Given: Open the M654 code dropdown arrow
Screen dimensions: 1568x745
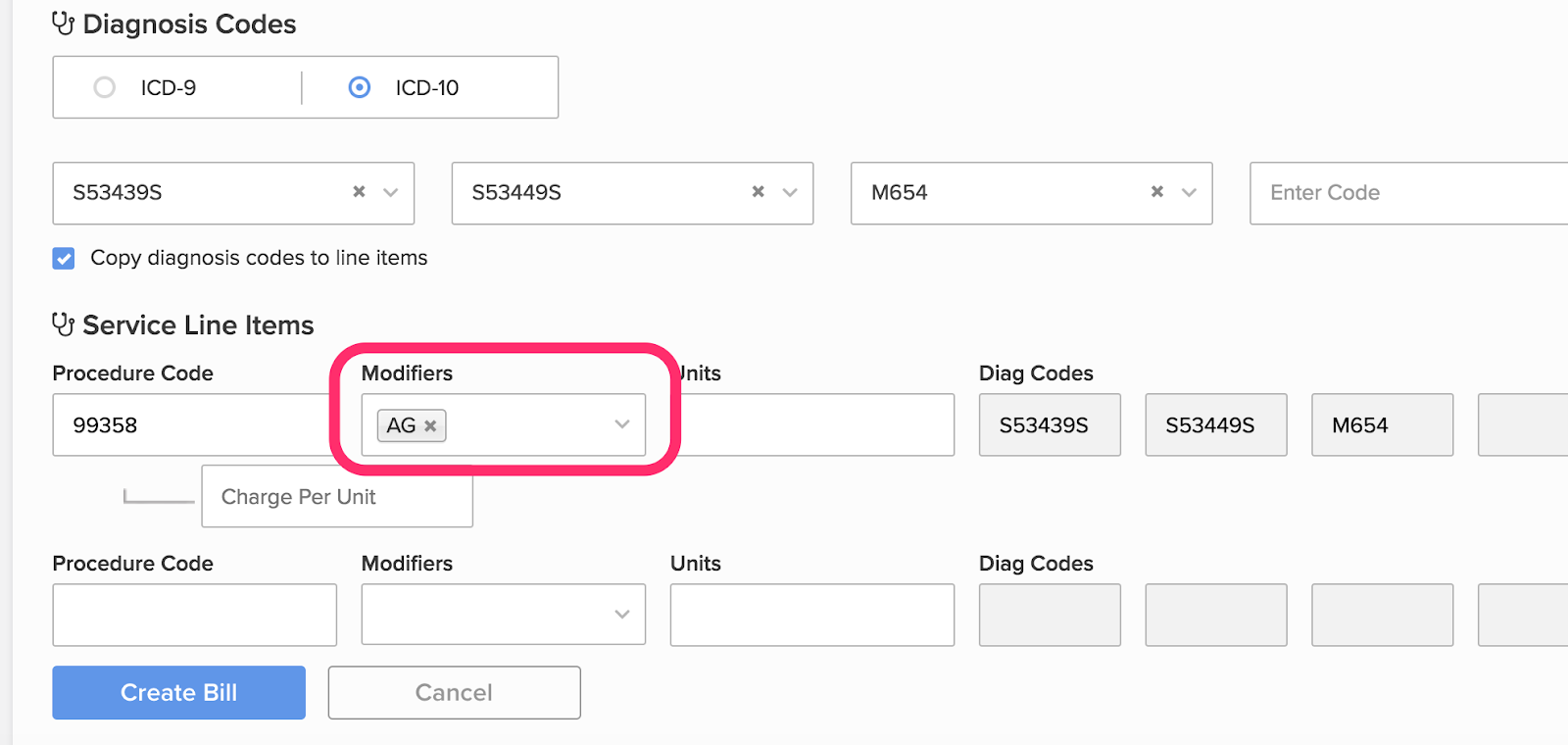Looking at the screenshot, I should (1190, 192).
